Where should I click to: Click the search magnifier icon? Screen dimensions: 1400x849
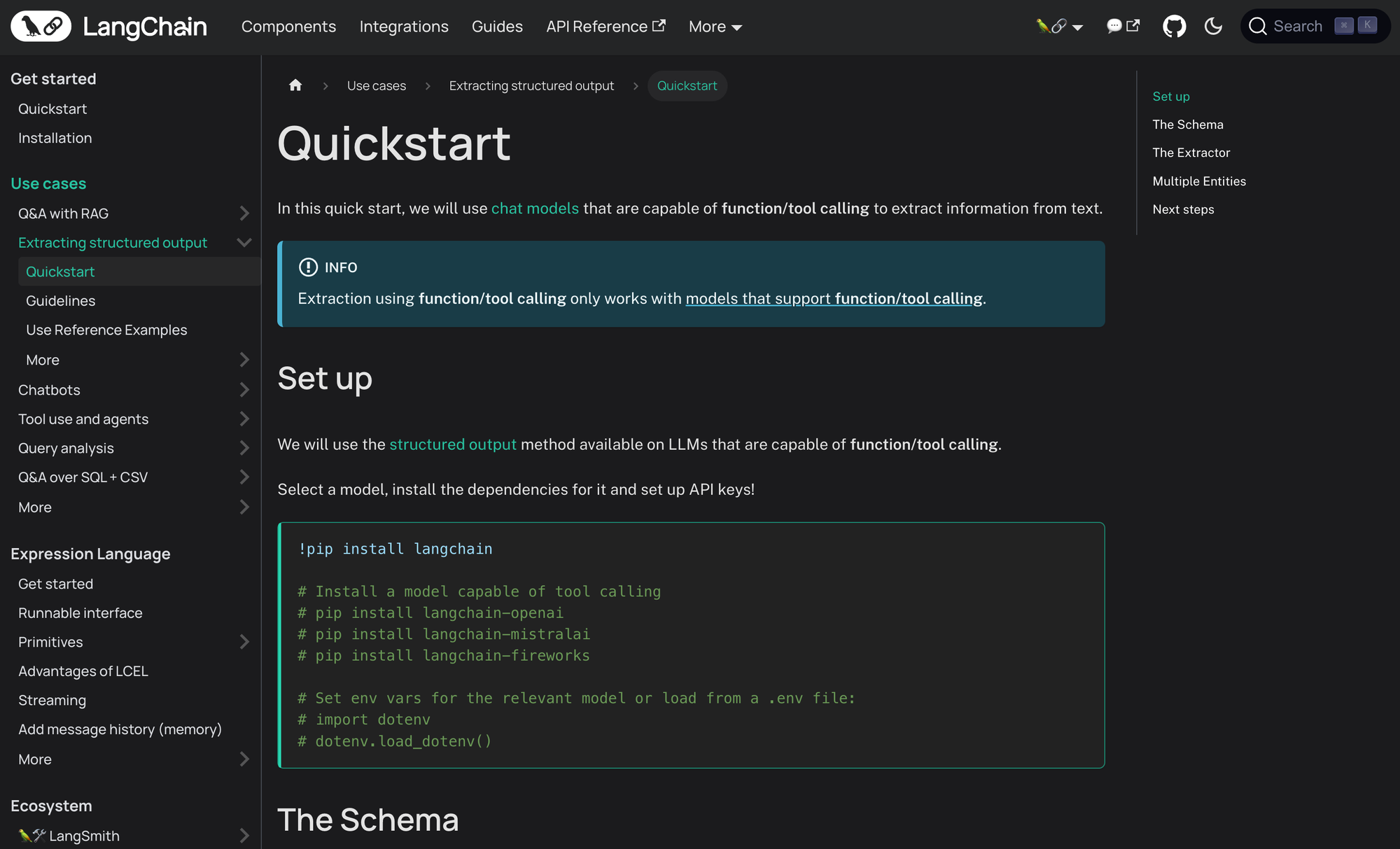(1258, 27)
